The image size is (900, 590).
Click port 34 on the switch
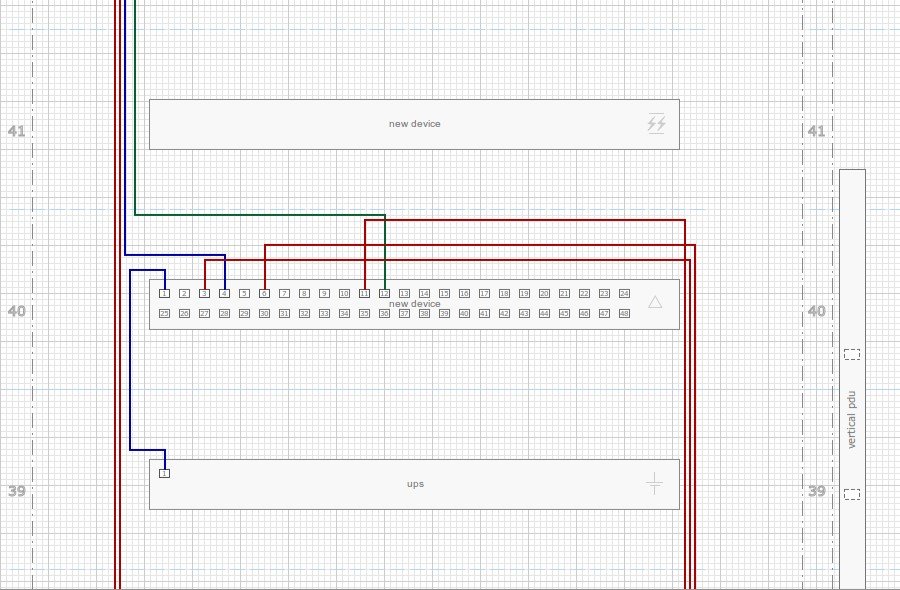point(344,313)
